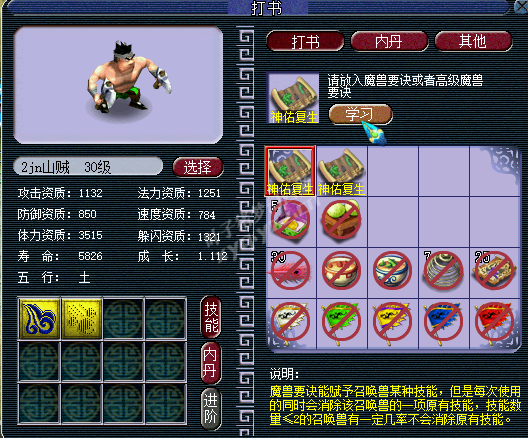Open the vertical 进阶 side tab
Viewport: 528px width, 438px height.
coord(211,409)
